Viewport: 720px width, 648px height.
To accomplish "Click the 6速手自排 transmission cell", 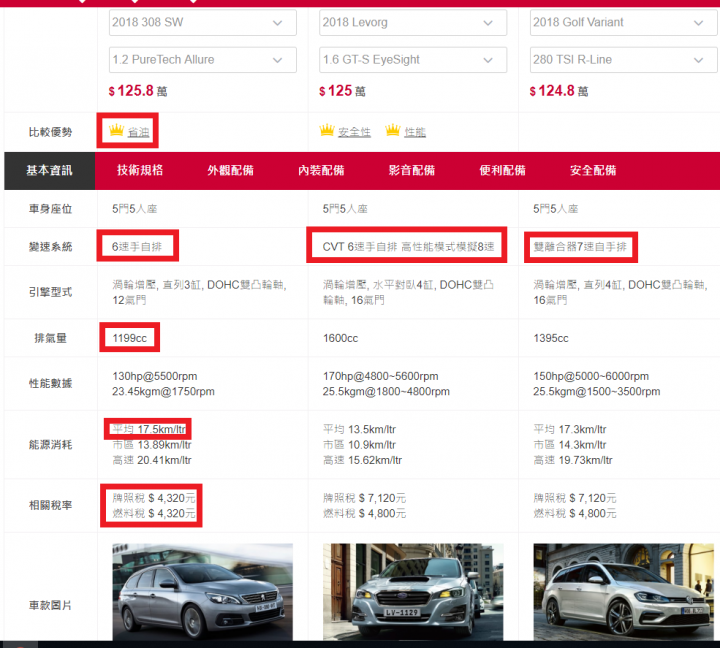I will [x=137, y=247].
